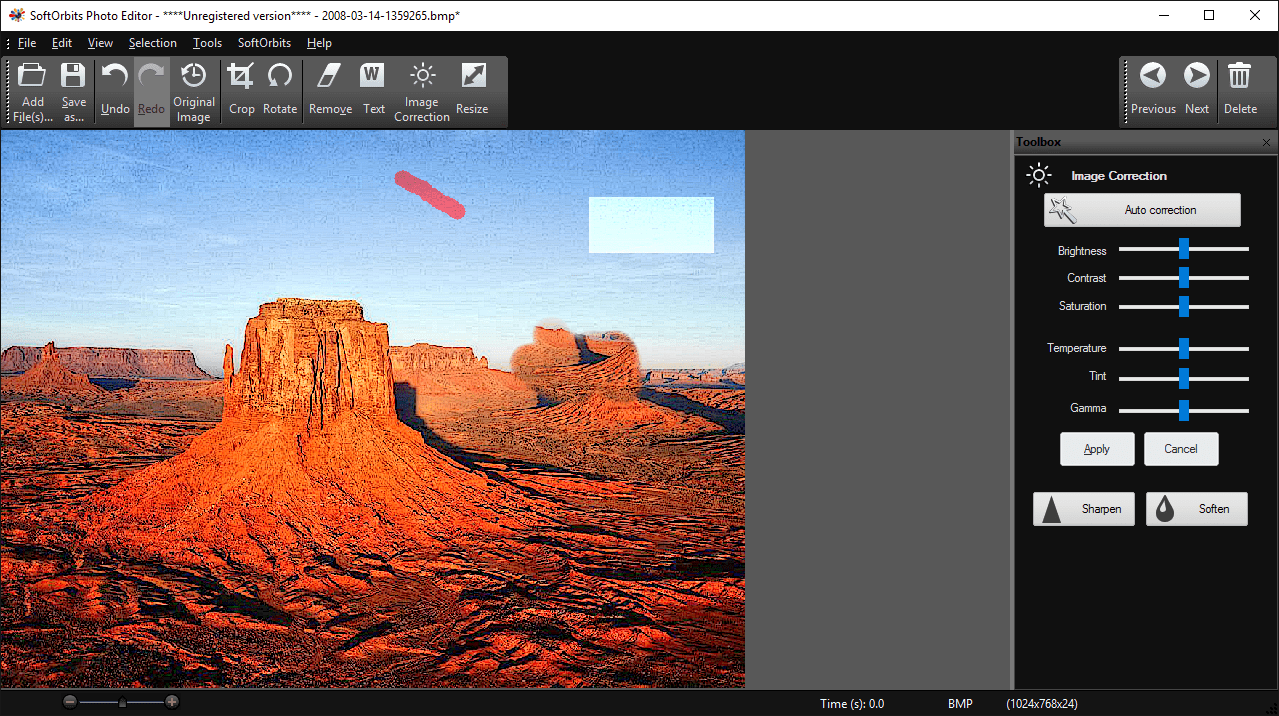The width and height of the screenshot is (1279, 716).
Task: Click the Sharpen button
Action: point(1083,508)
